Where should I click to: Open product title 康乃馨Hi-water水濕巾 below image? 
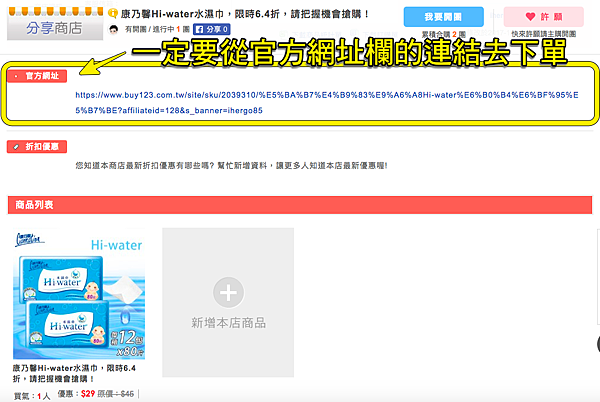click(74, 373)
